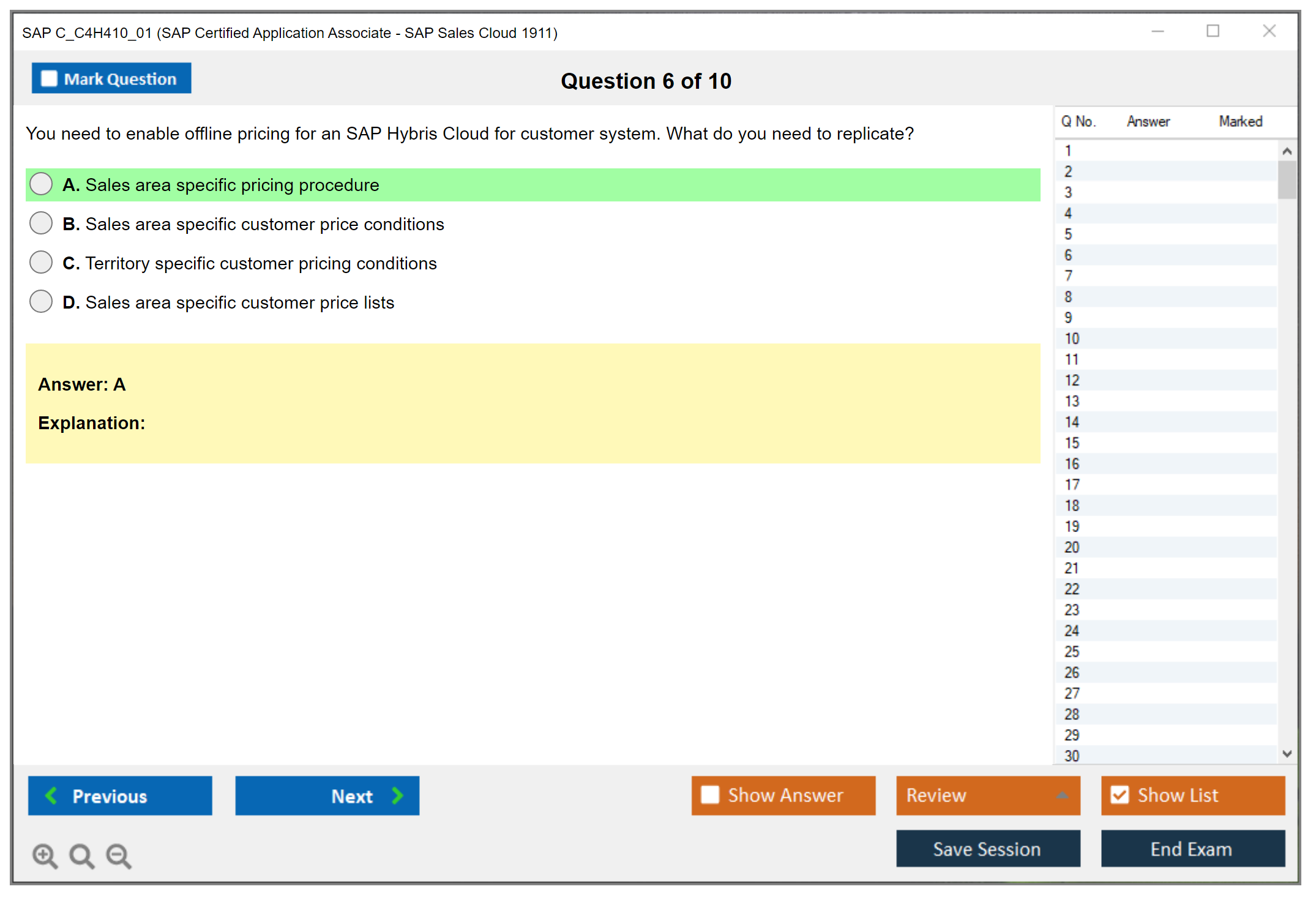Image resolution: width=1316 pixels, height=900 pixels.
Task: Close the exam window
Action: click(x=1269, y=31)
